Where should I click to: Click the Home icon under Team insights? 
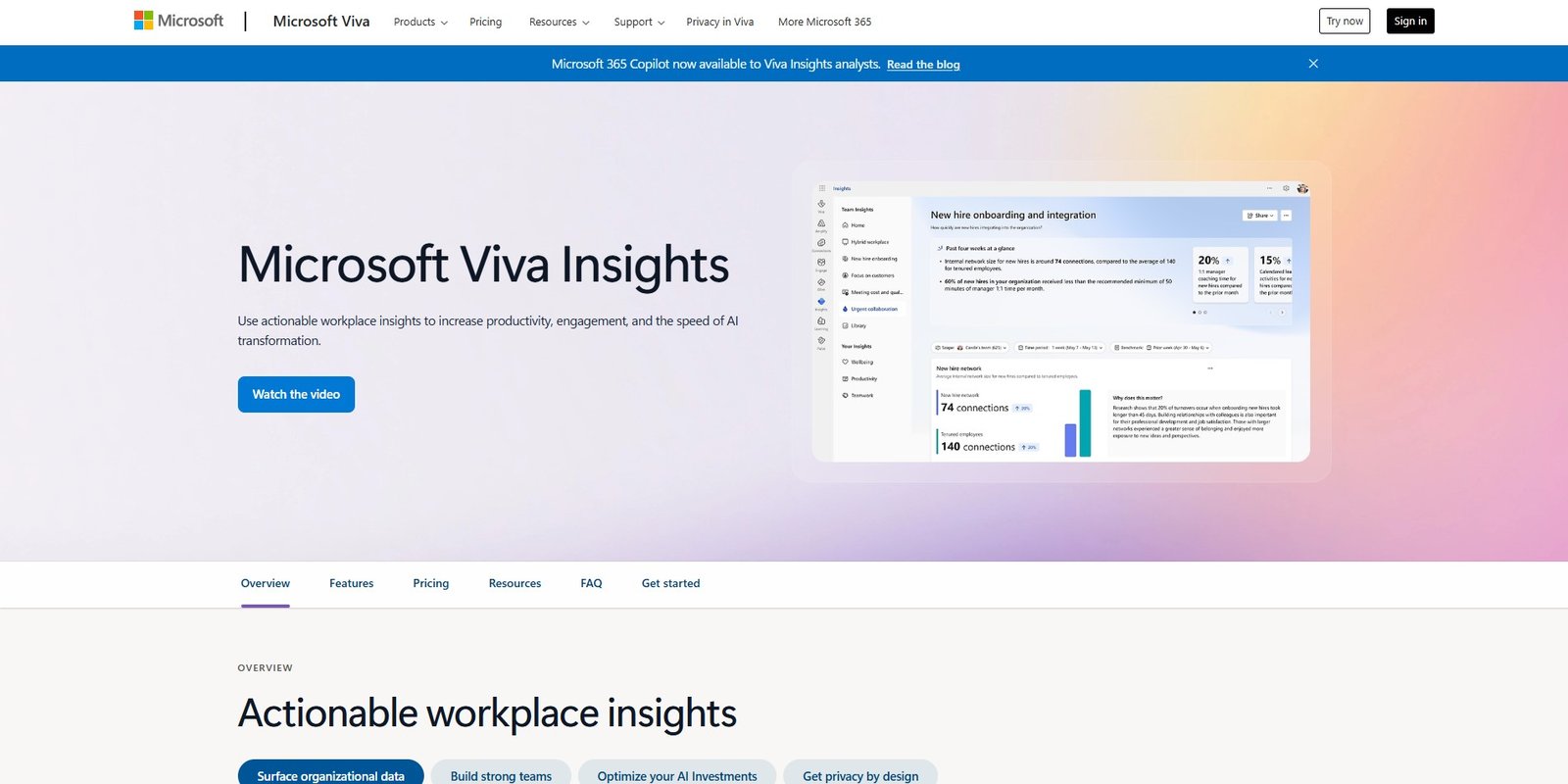click(846, 225)
